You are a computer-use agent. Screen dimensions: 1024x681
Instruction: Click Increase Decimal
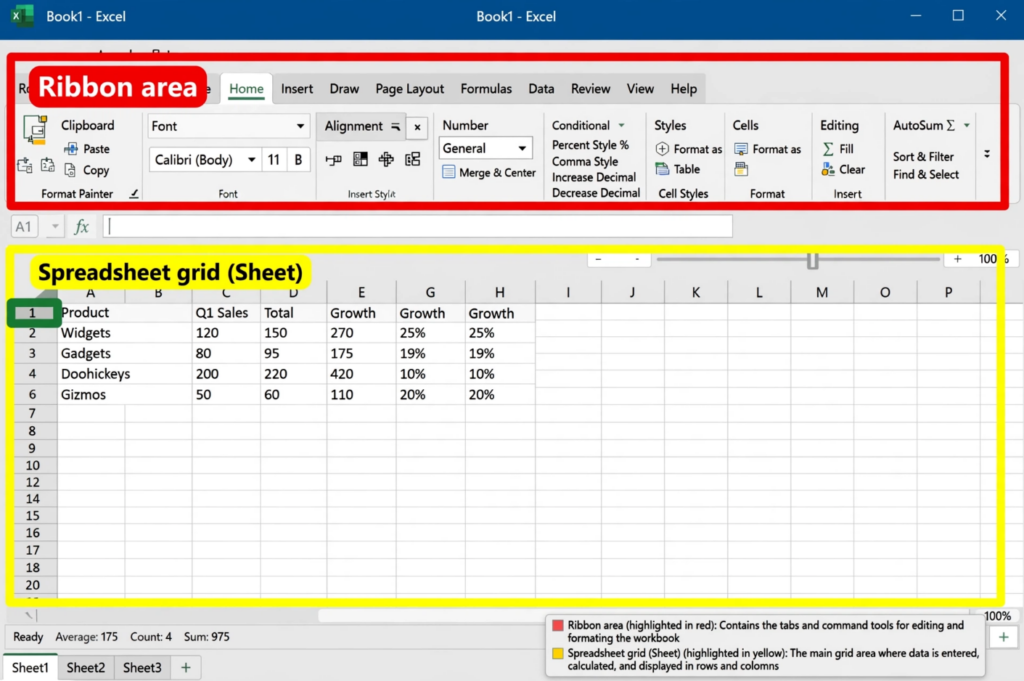pyautogui.click(x=594, y=177)
